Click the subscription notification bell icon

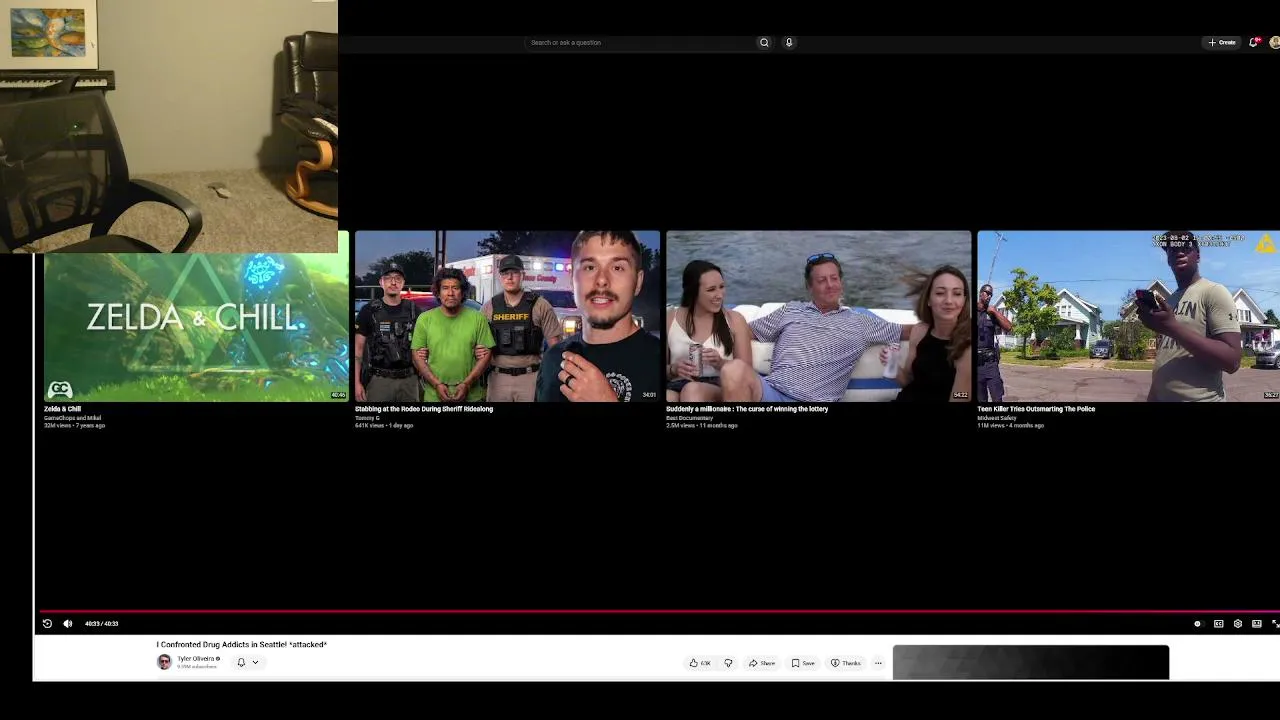point(241,662)
